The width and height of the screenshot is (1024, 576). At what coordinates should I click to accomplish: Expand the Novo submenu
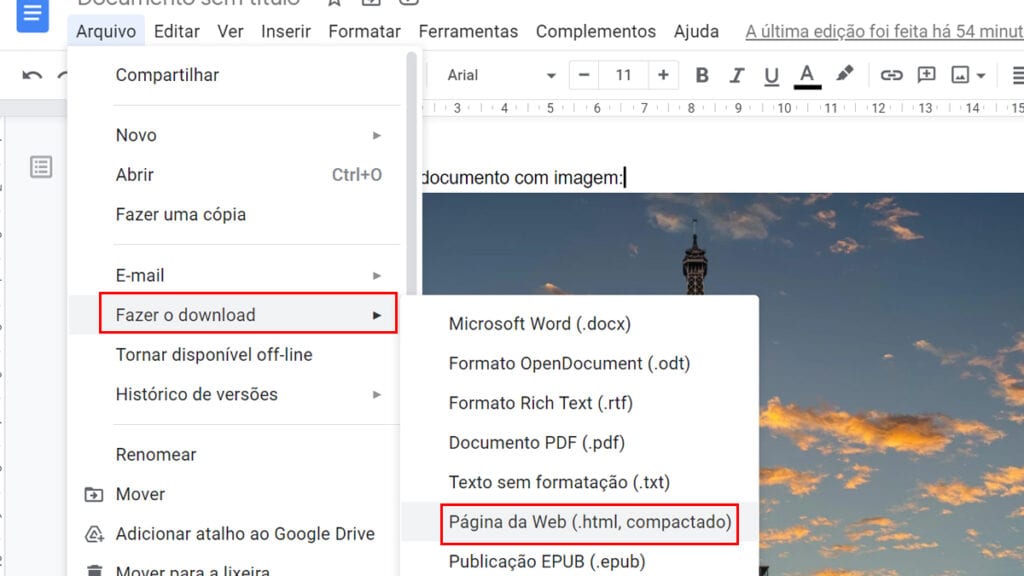pyautogui.click(x=236, y=135)
